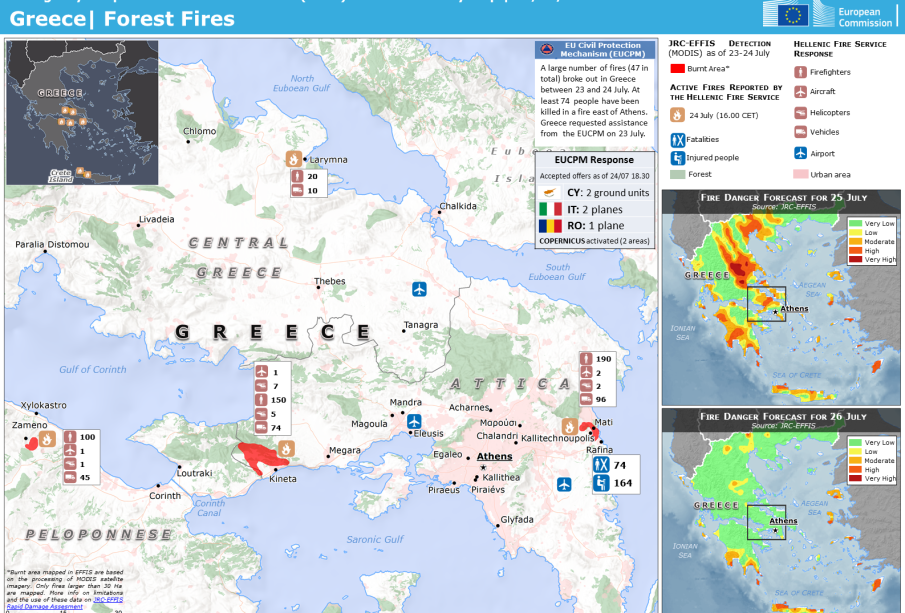Screen dimensions: 905x613
Task: Click the Chalkida city label
Action: 458,206
